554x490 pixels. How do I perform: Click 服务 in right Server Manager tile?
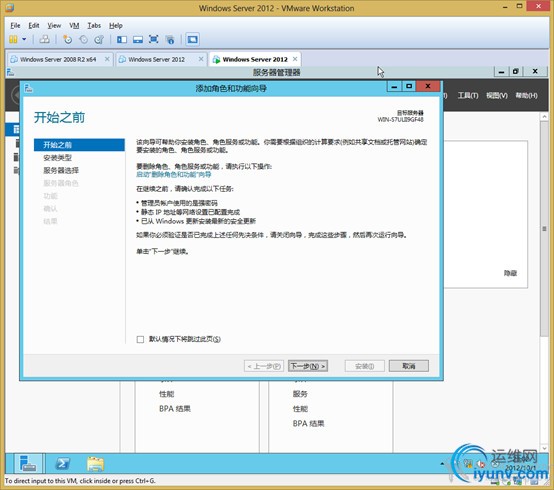coord(300,394)
